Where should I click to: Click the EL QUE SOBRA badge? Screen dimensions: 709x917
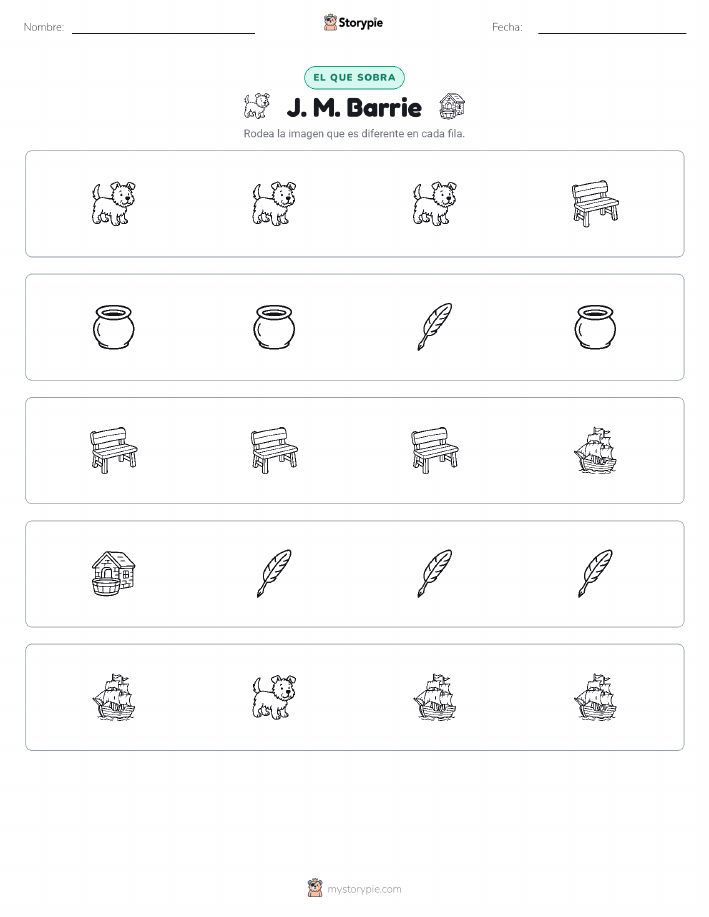(x=354, y=77)
